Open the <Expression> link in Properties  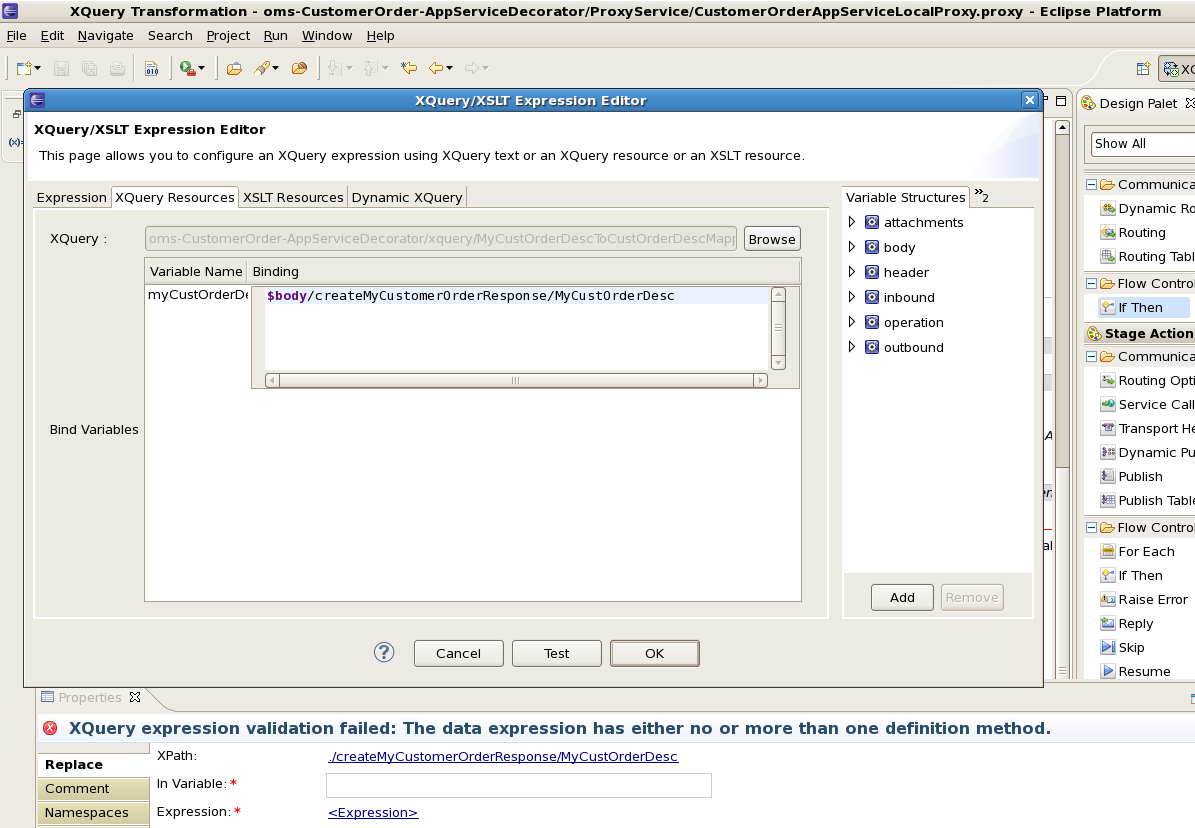(x=373, y=813)
